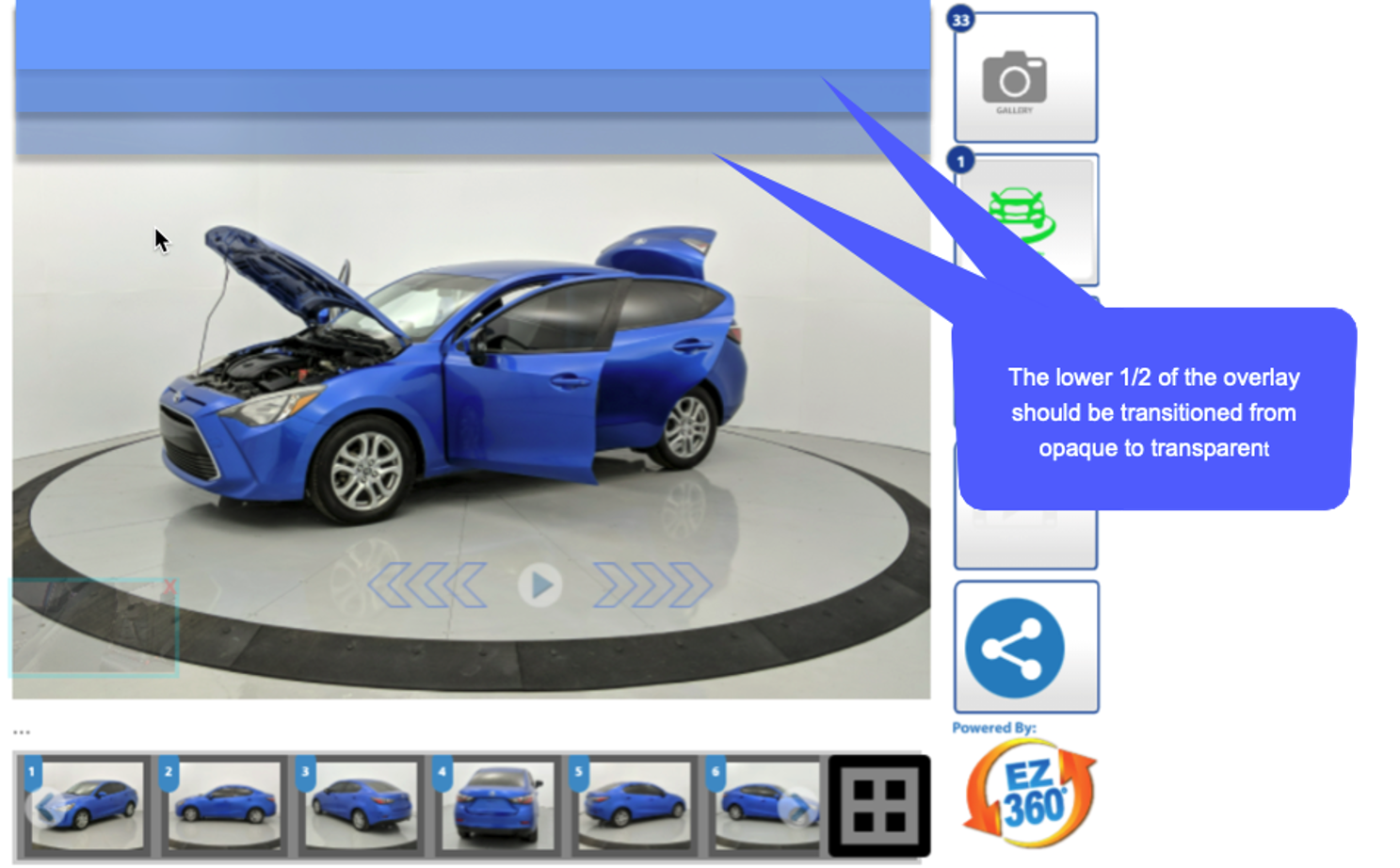
Task: Click the EZ360 logo
Action: click(1030, 794)
